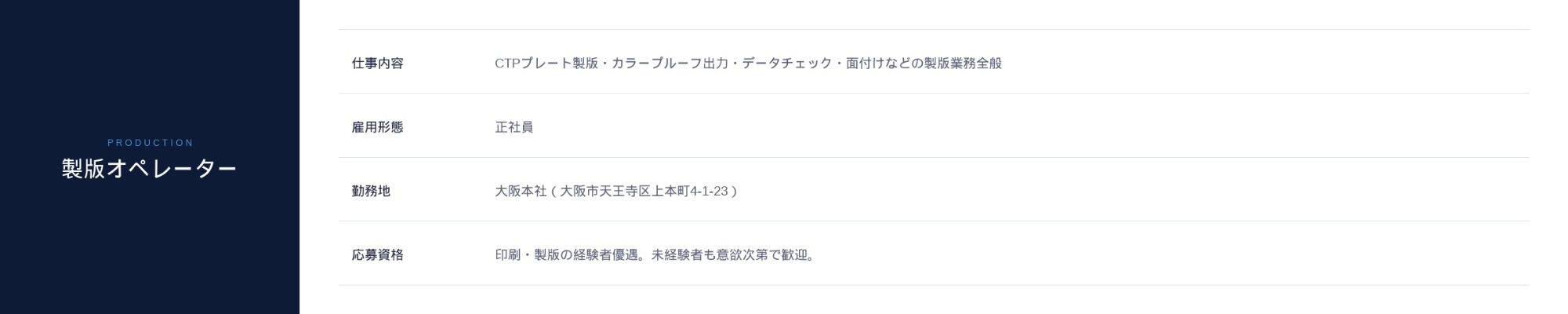Click the 仕事内容 row label
This screenshot has height=314, width=1568.
[x=377, y=64]
